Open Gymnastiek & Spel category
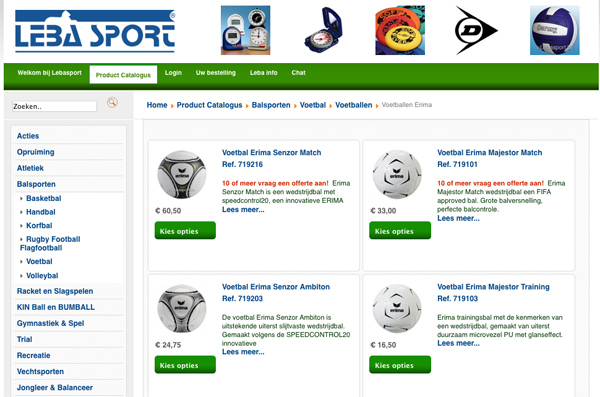This screenshot has height=397, width=600. [50, 323]
